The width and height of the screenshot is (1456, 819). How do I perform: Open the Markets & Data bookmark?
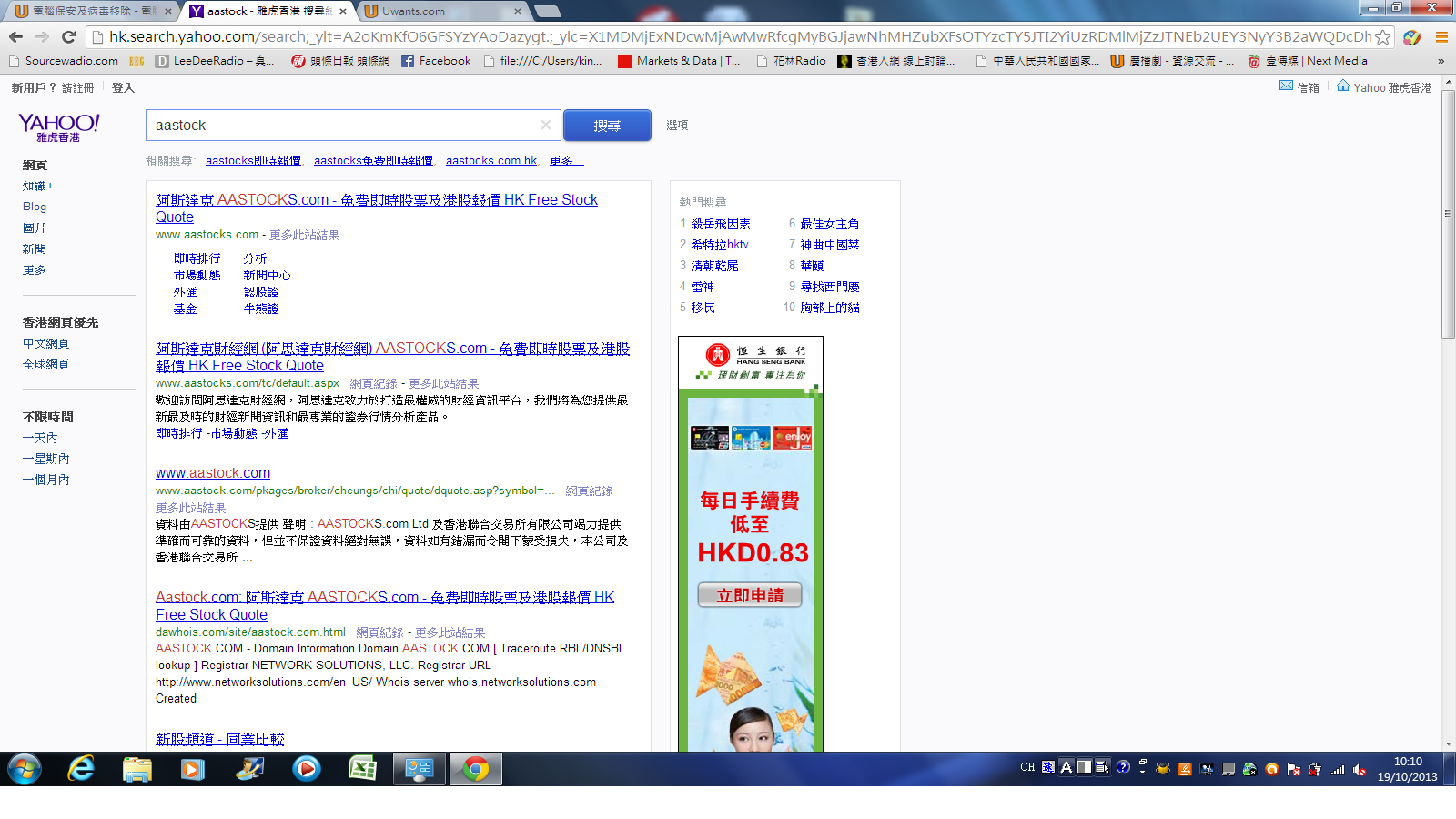tap(679, 61)
